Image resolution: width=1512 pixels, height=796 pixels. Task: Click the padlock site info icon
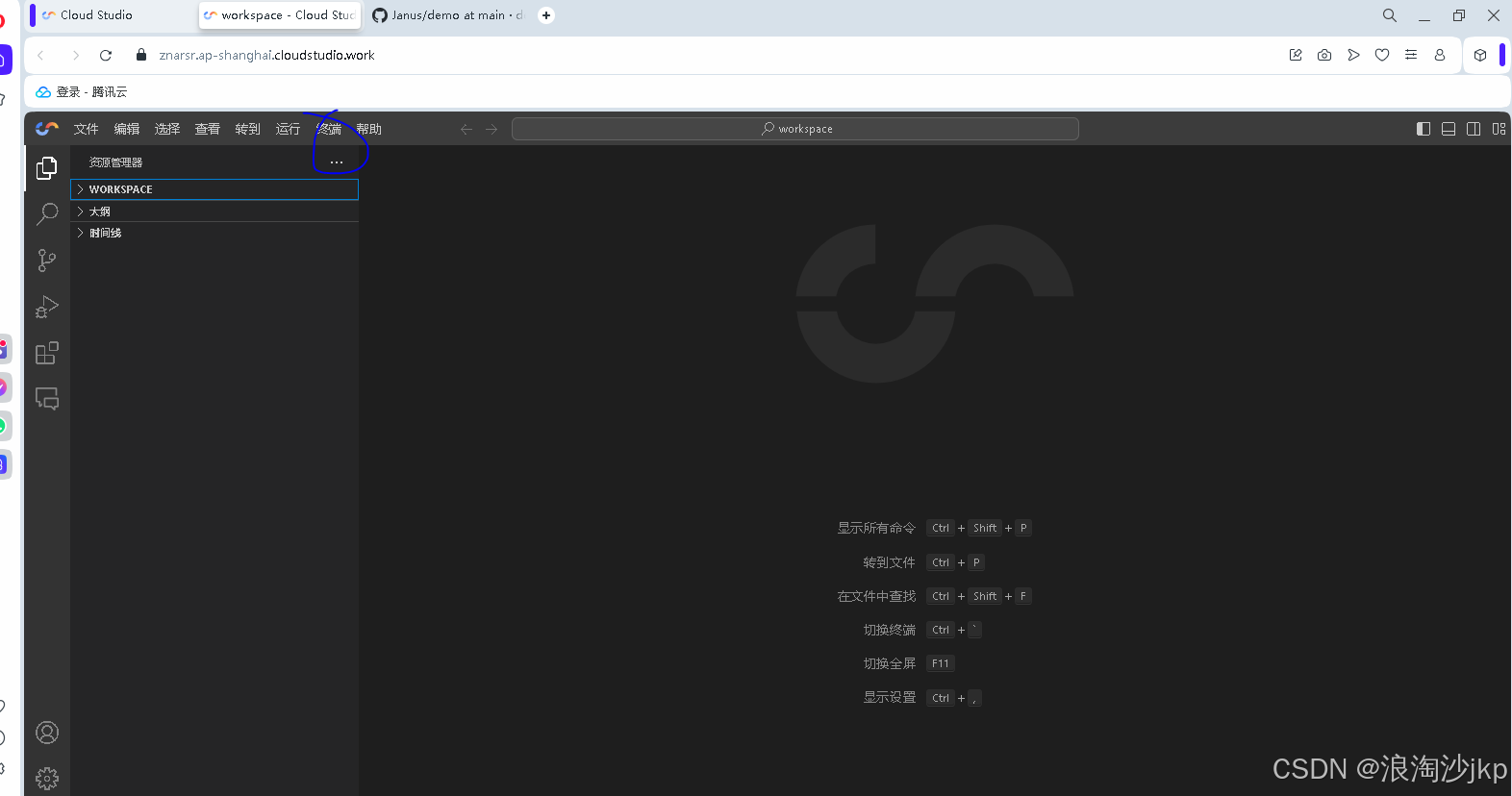click(141, 55)
